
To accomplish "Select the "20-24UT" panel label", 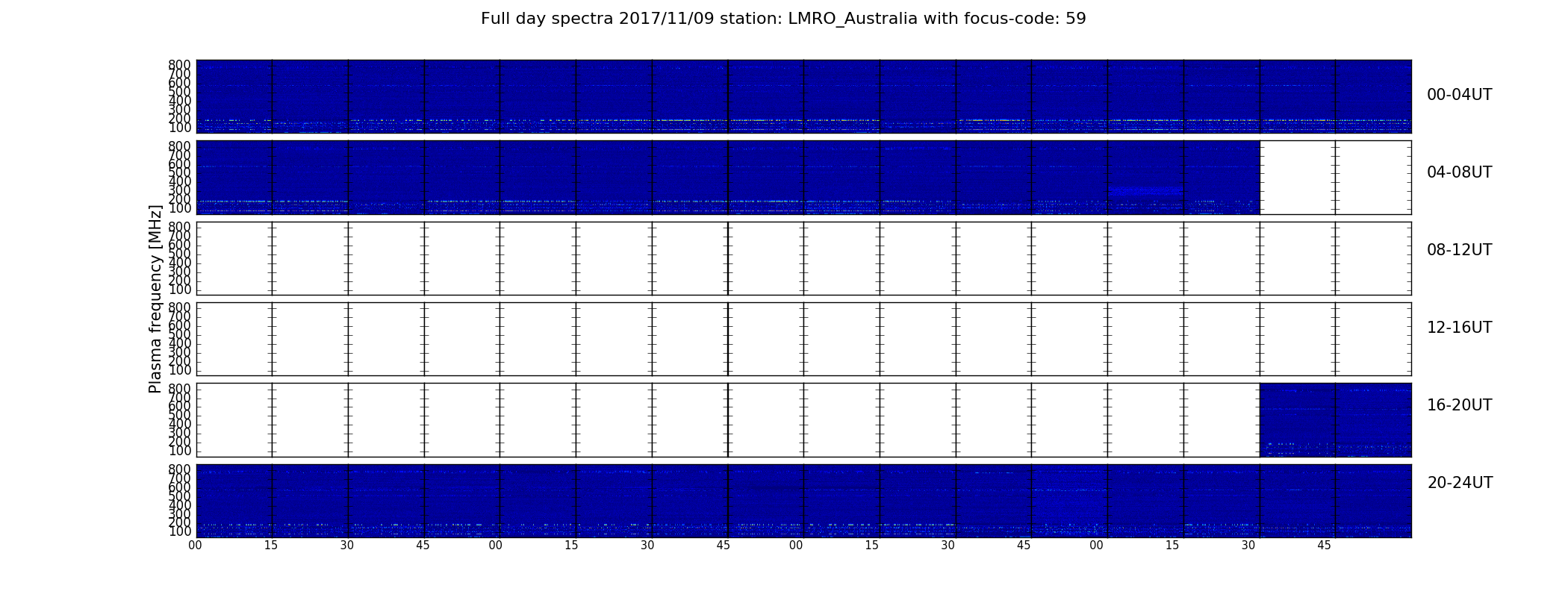I will click(1460, 483).
